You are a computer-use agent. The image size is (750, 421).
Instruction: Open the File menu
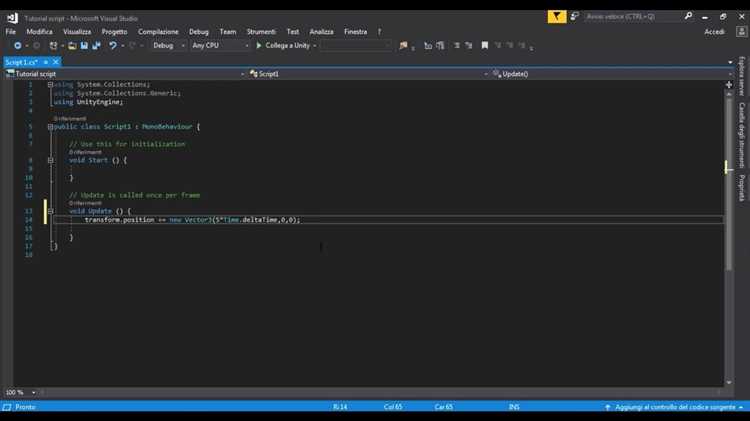[x=11, y=32]
